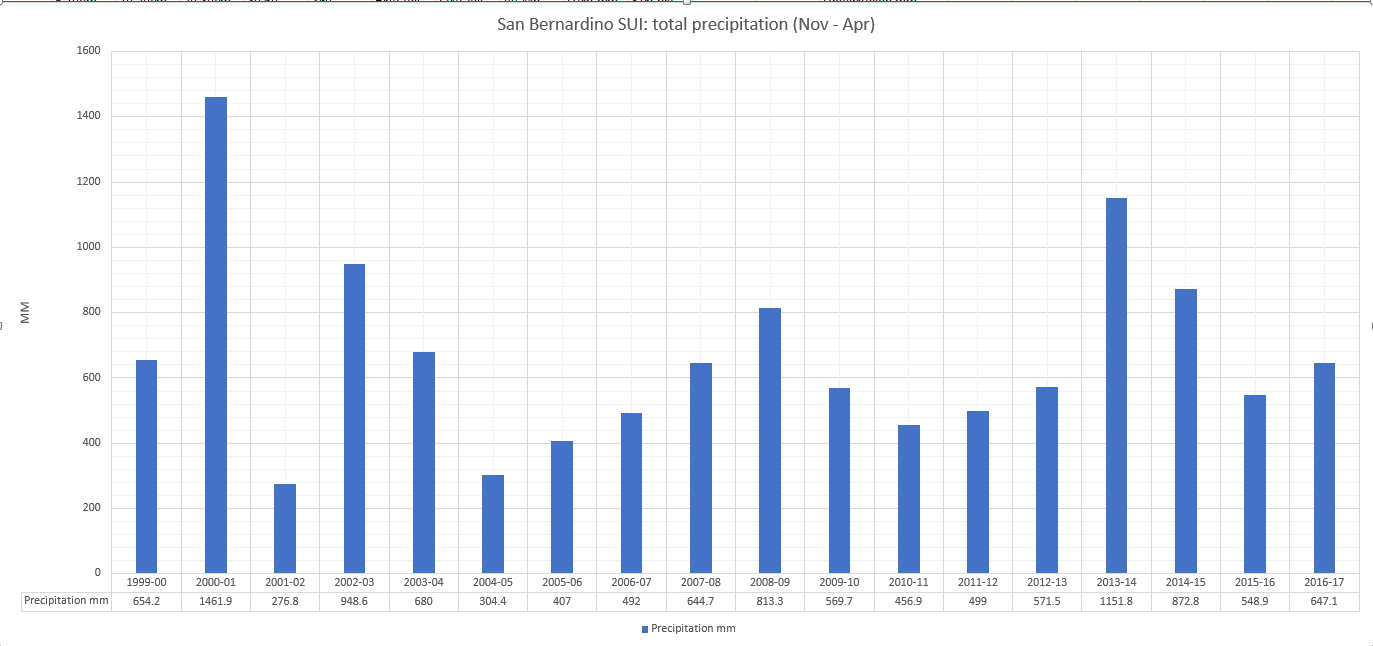Click the 2001-02 bar in the chart
This screenshot has height=646, width=1373.
(x=285, y=528)
